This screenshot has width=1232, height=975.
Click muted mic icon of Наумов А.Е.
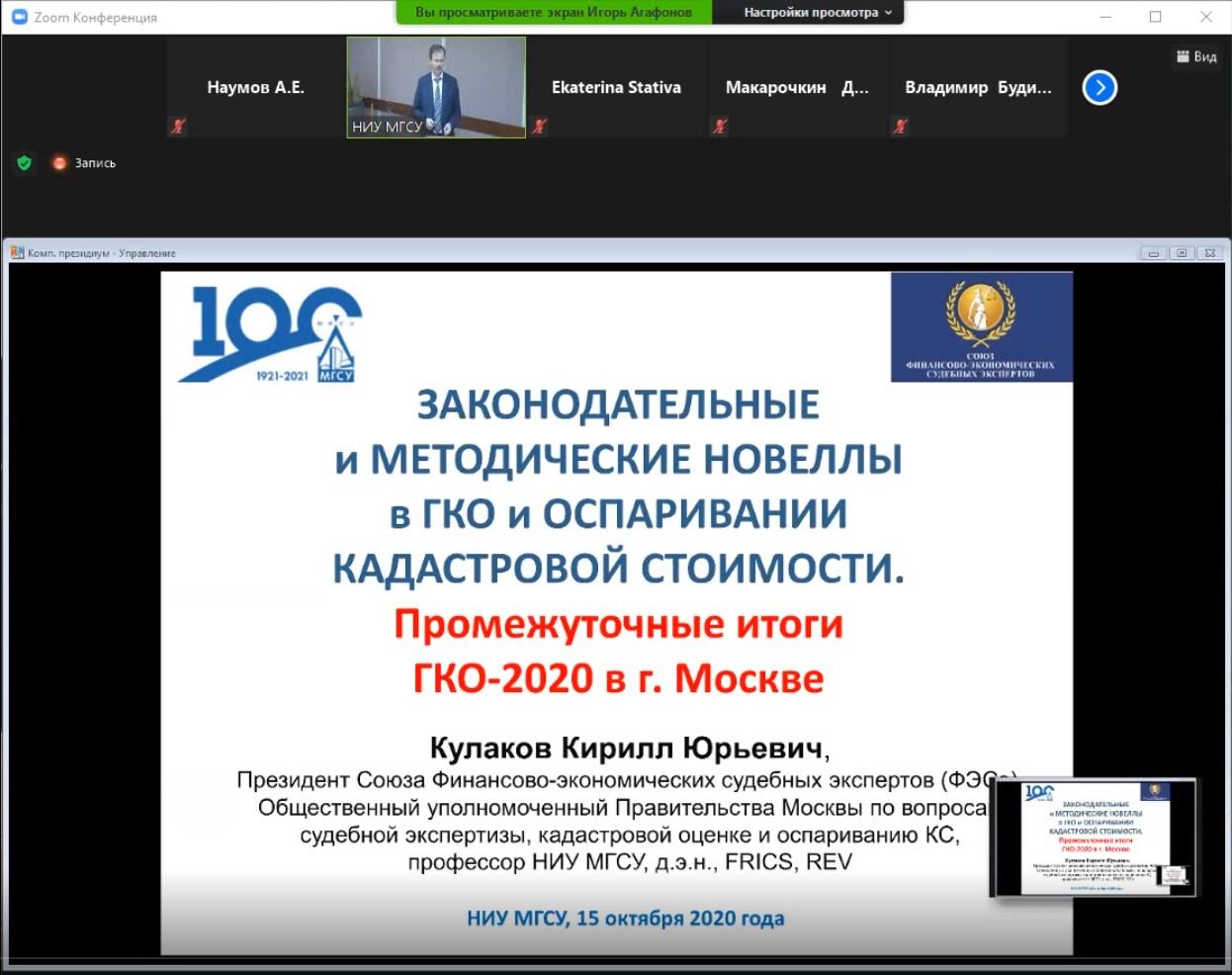[178, 127]
